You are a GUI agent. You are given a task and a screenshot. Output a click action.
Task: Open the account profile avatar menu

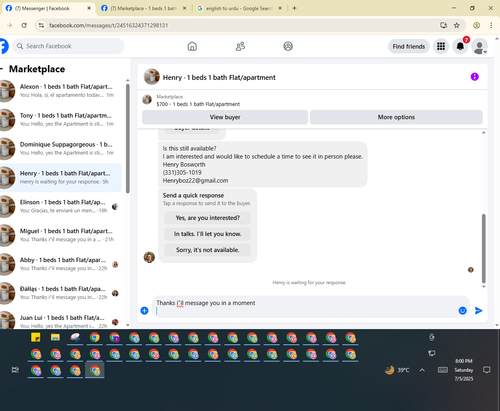(479, 46)
